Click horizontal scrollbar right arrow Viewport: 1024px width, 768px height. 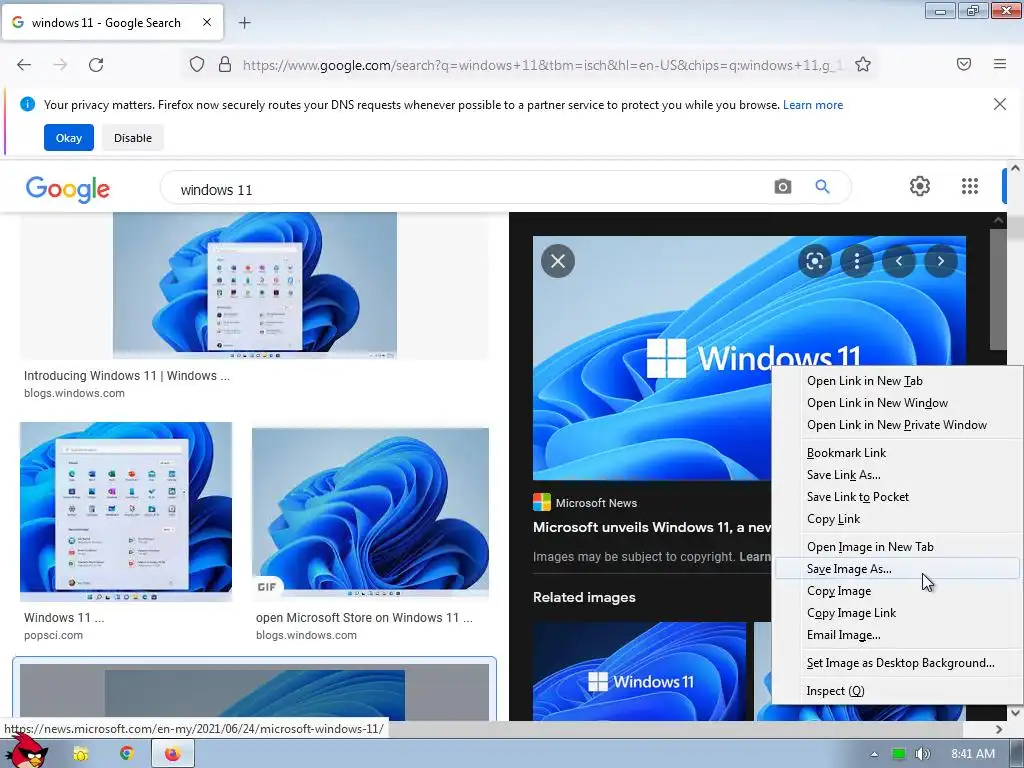pos(999,729)
